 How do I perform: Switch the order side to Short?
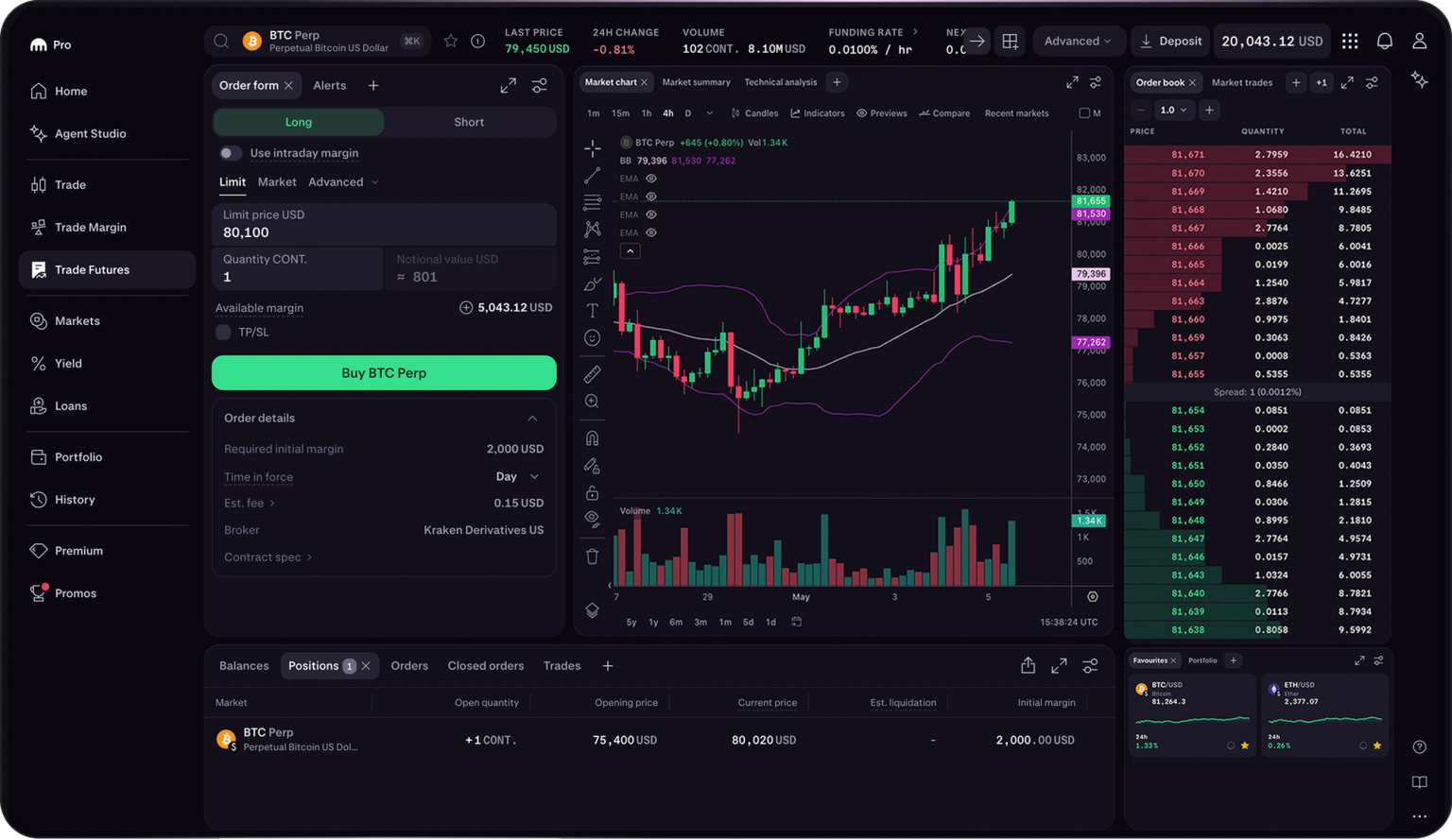click(x=469, y=122)
